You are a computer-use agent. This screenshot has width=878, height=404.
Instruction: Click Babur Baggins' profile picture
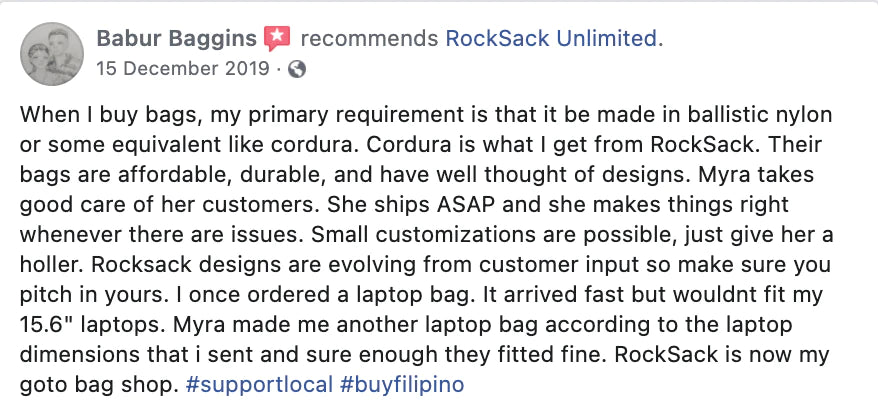tap(52, 54)
